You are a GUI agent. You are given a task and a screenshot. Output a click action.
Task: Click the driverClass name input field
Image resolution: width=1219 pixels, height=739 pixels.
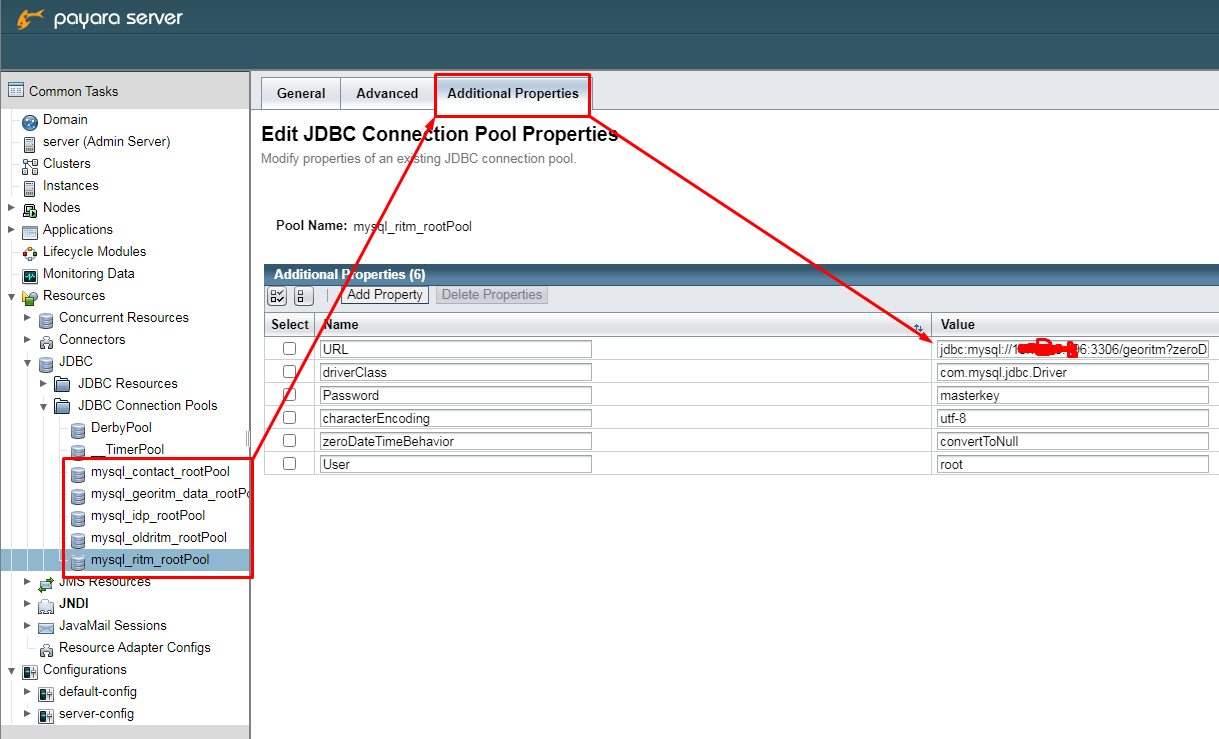click(456, 372)
